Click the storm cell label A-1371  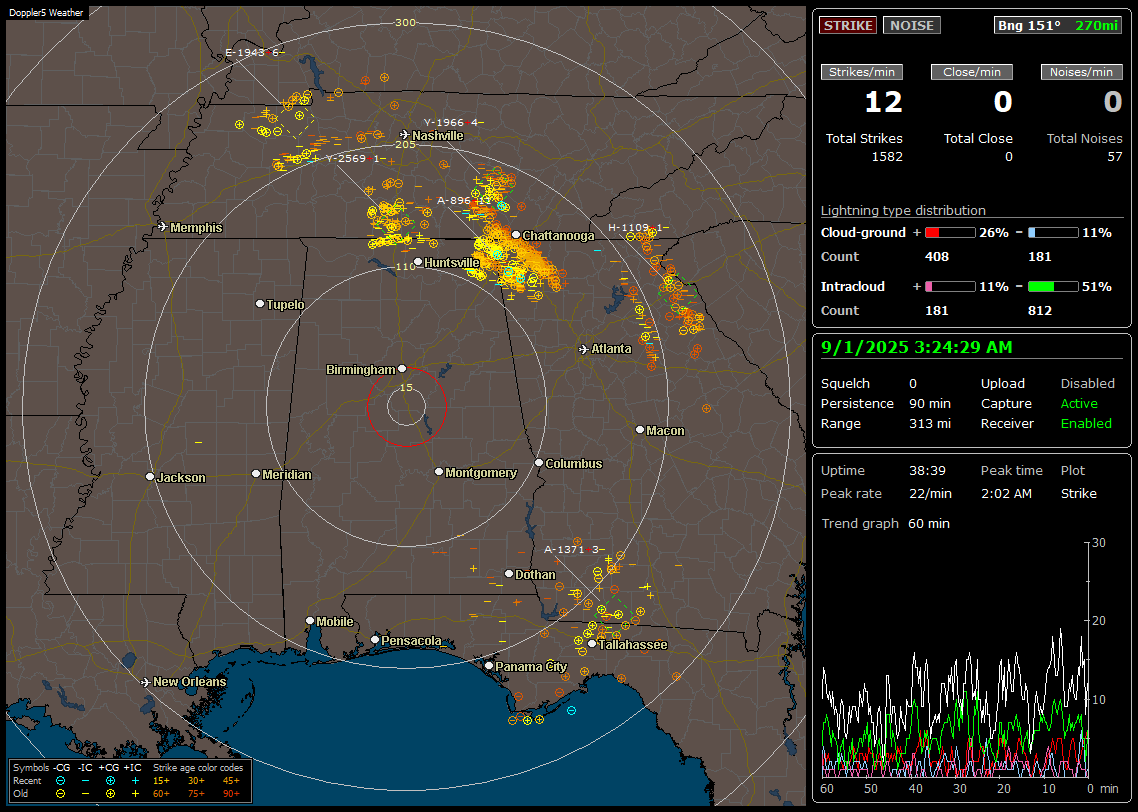pyautogui.click(x=572, y=549)
